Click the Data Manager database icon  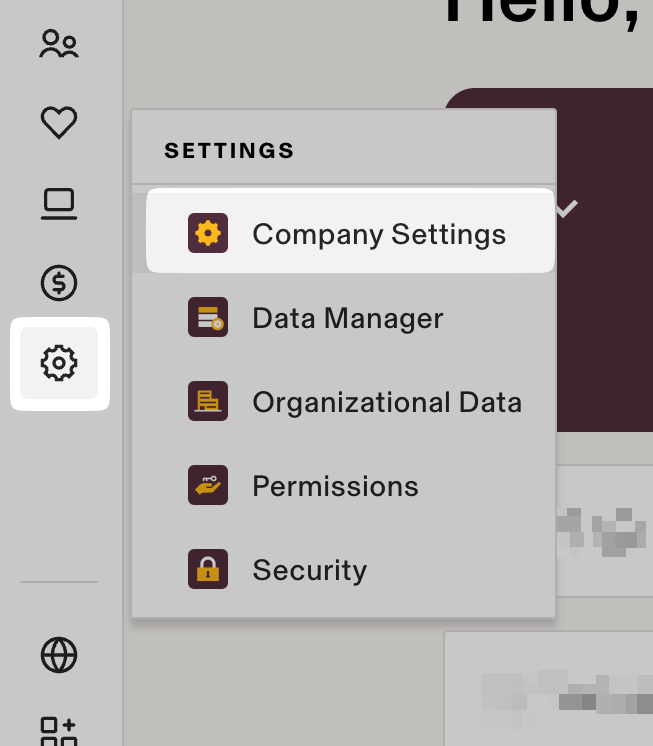[208, 318]
